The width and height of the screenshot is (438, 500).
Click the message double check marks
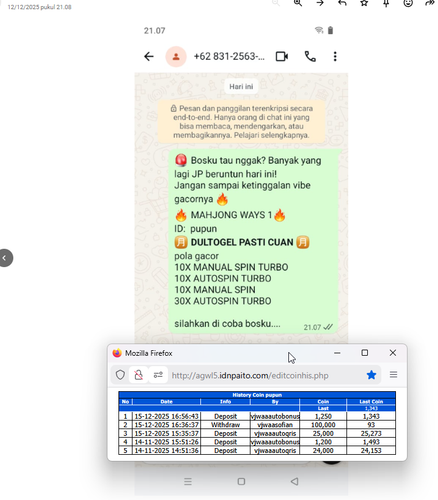(328, 327)
